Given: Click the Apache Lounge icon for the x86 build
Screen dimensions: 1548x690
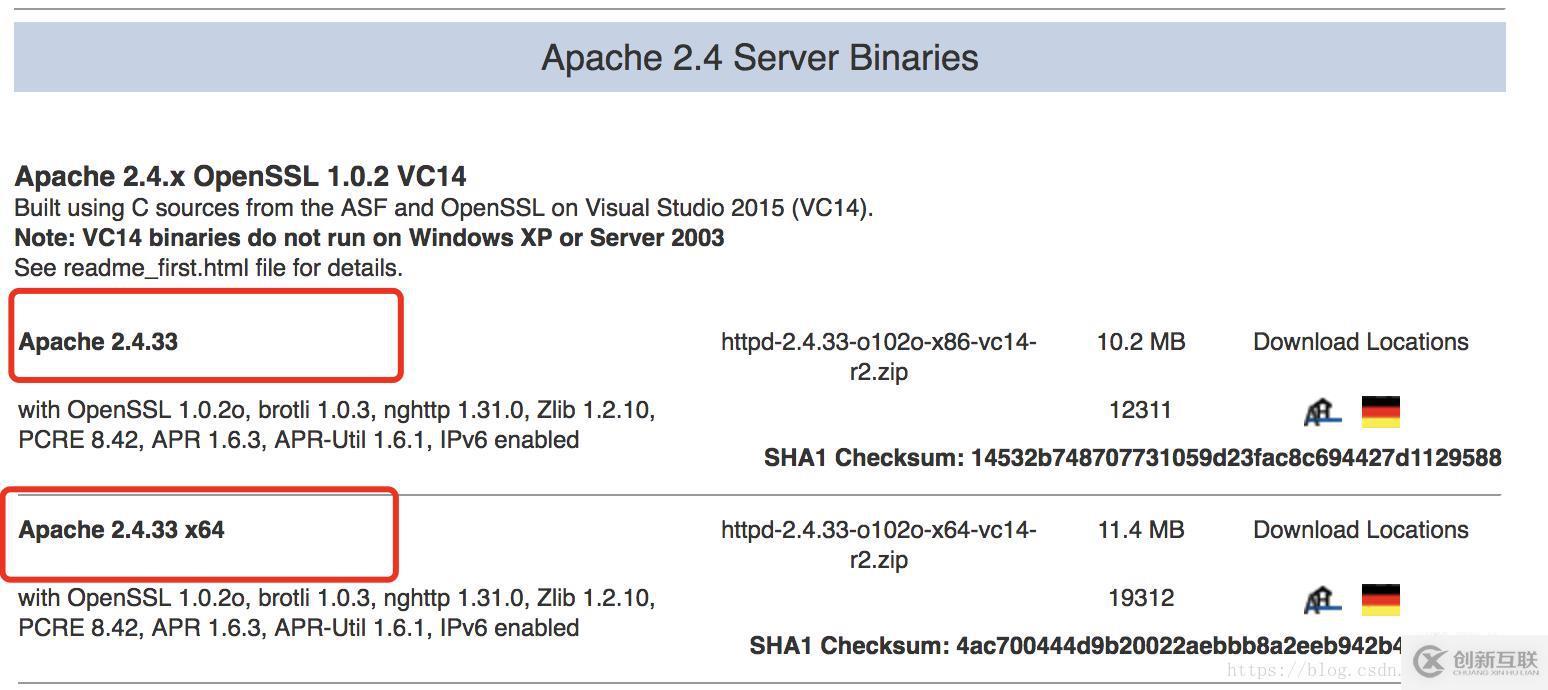Looking at the screenshot, I should 1322,411.
